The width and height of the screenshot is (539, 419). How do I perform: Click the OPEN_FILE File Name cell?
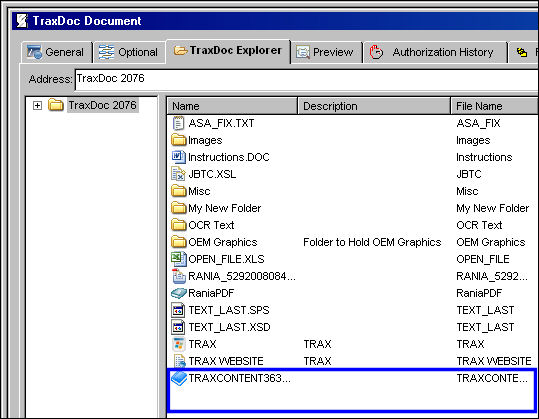pyautogui.click(x=483, y=259)
